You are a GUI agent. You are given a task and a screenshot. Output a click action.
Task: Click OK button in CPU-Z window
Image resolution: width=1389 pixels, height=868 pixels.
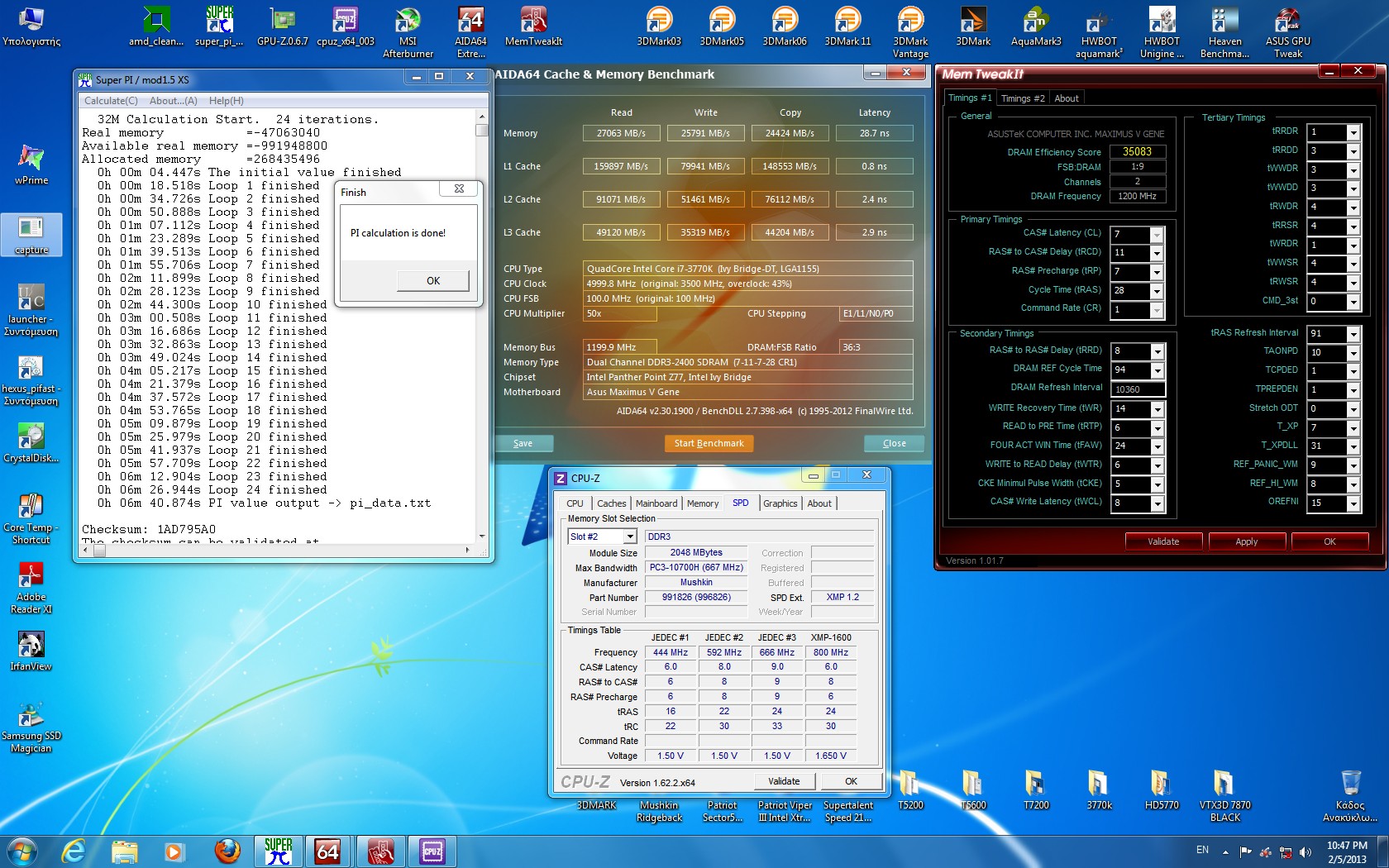pos(851,781)
